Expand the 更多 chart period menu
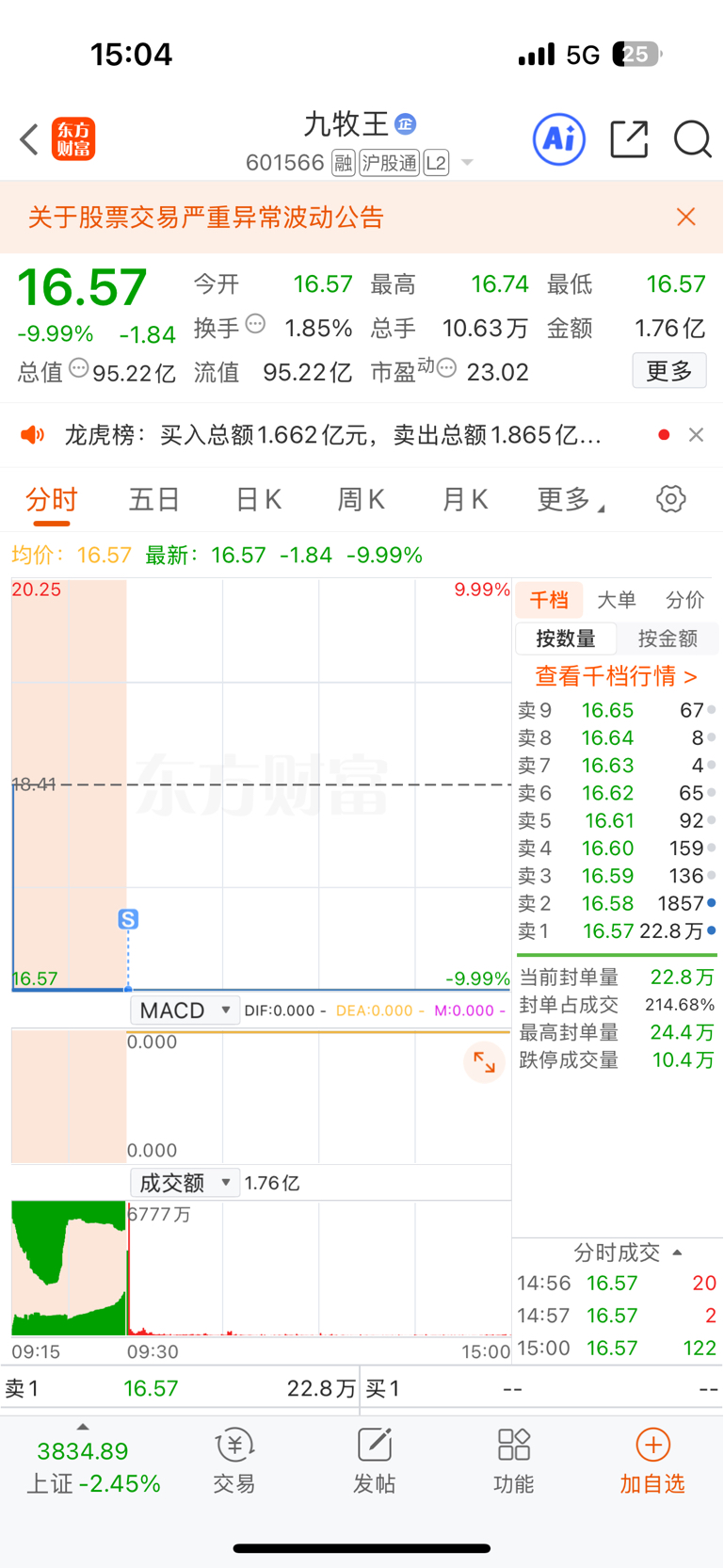This screenshot has width=724, height=1568. 571,499
